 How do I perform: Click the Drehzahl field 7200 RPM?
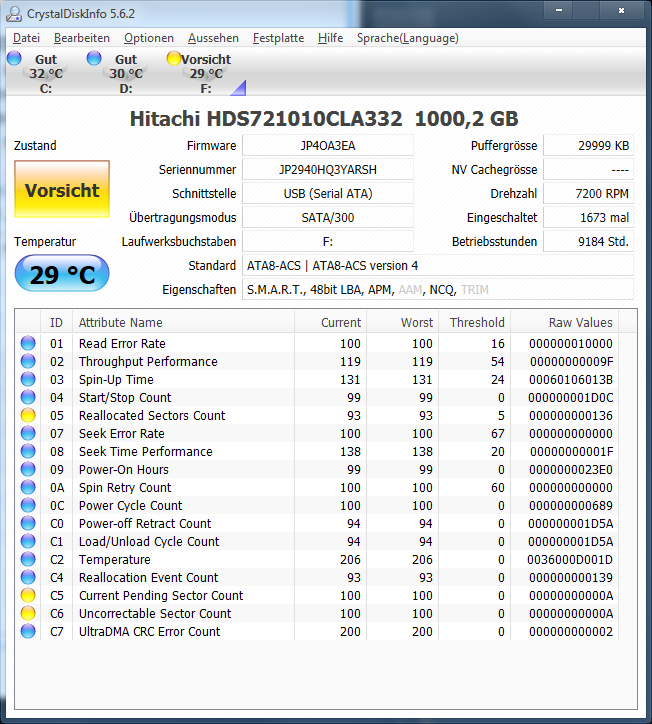click(588, 193)
